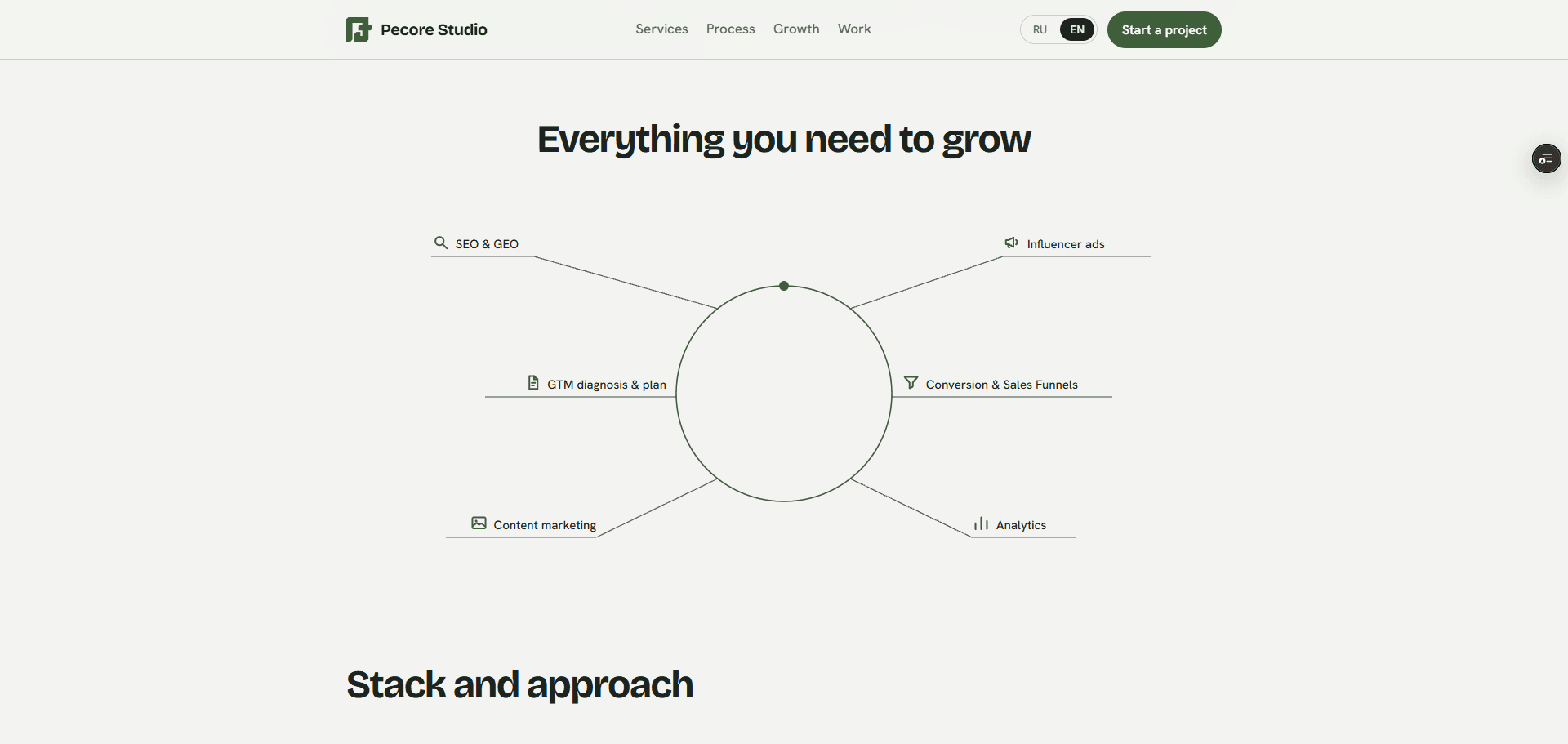Click the green dot on the circle

784,286
